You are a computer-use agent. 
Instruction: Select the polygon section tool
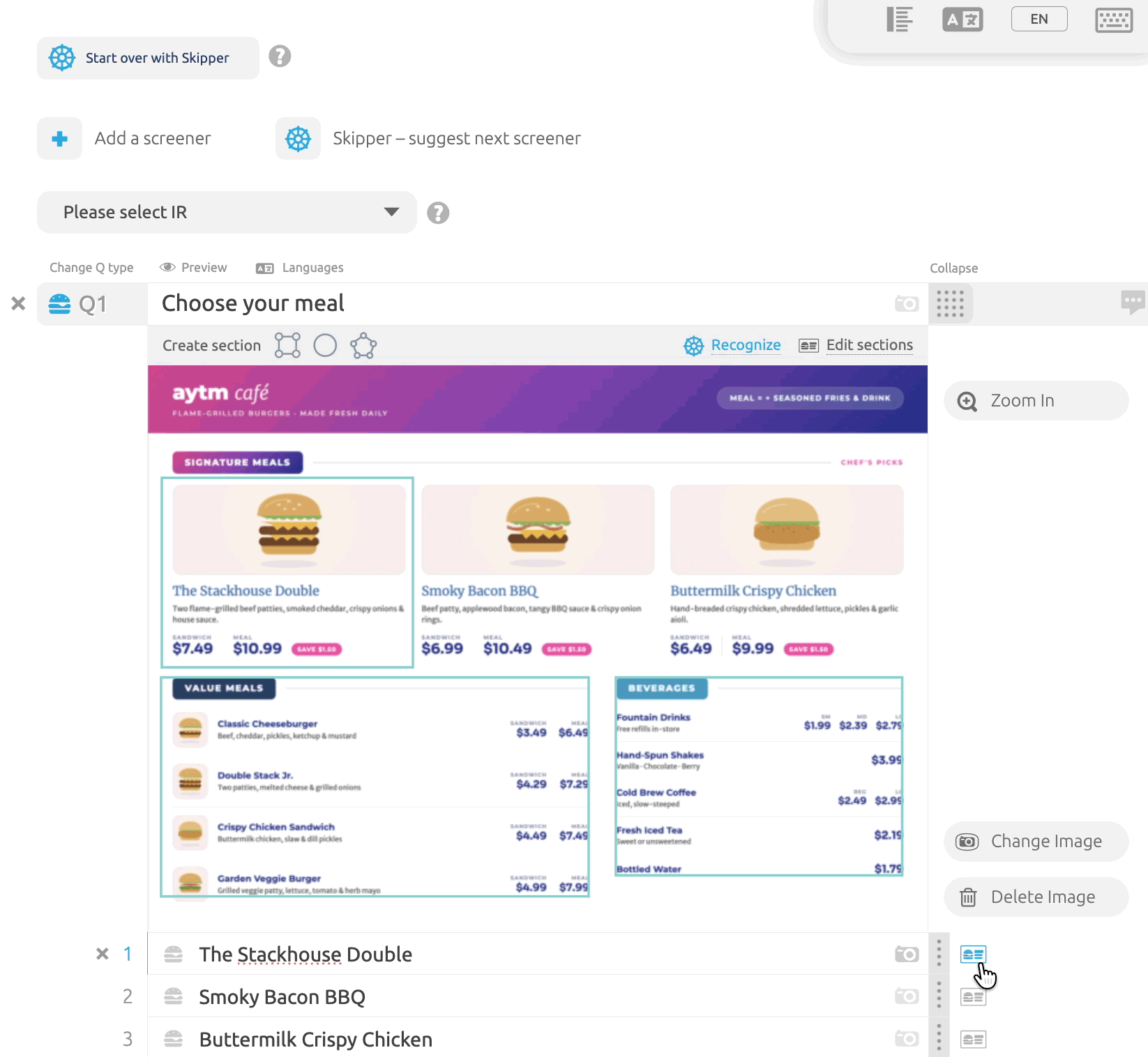[x=363, y=345]
